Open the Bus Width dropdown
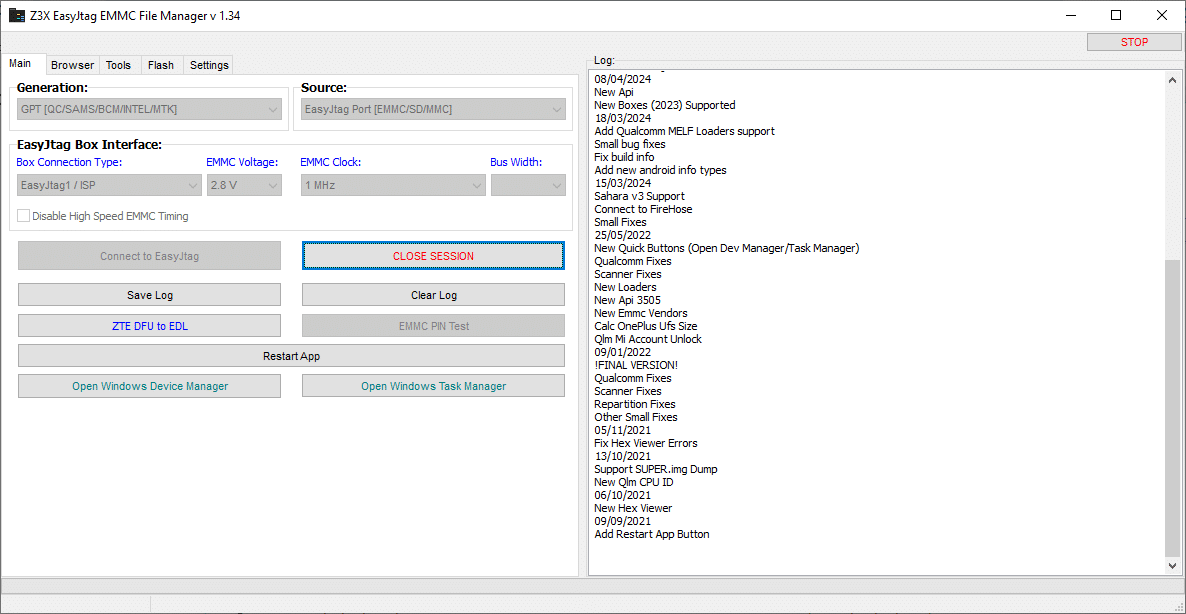Image resolution: width=1186 pixels, height=614 pixels. [528, 185]
